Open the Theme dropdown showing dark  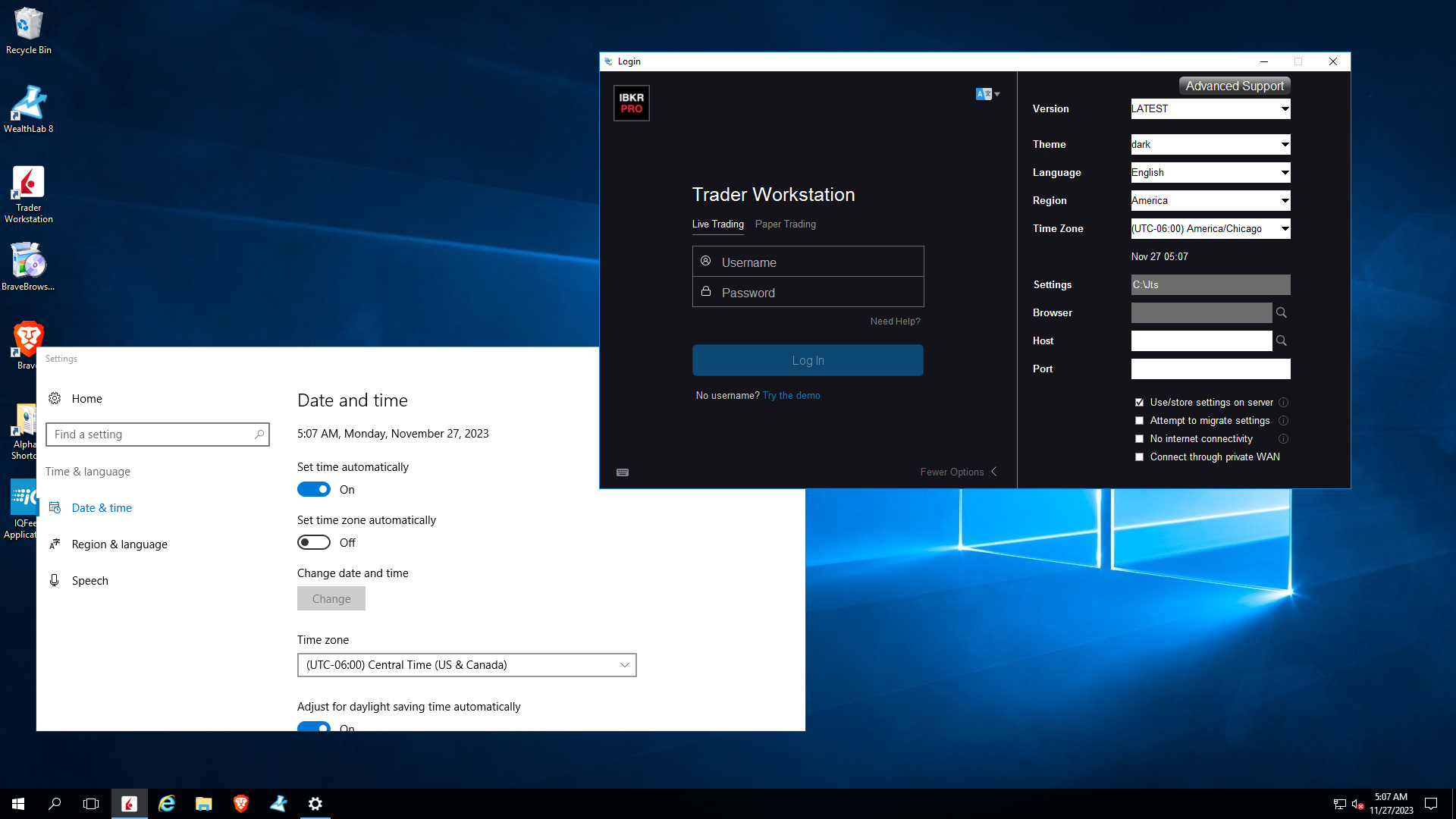[x=1210, y=144]
